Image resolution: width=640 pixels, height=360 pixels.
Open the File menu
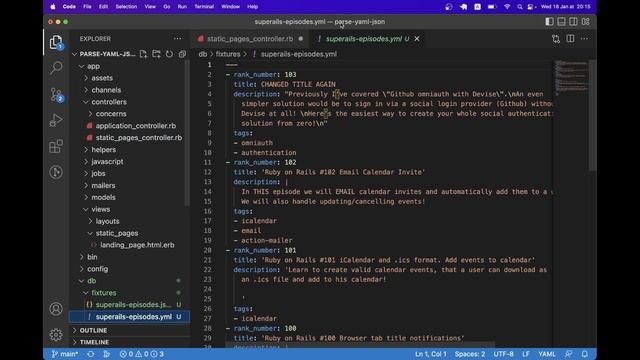(x=87, y=7)
